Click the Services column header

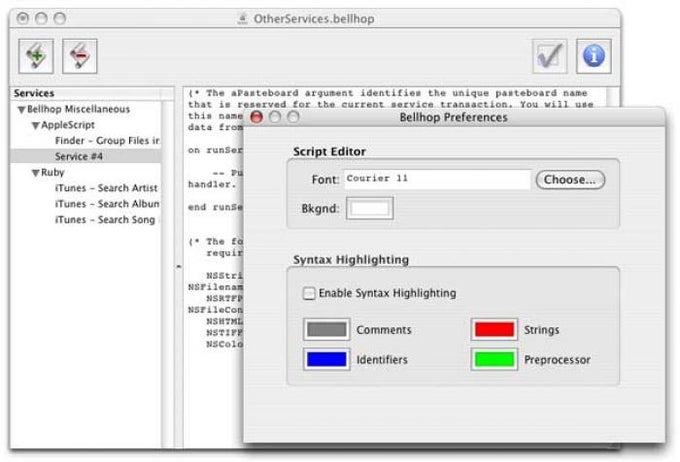click(86, 93)
